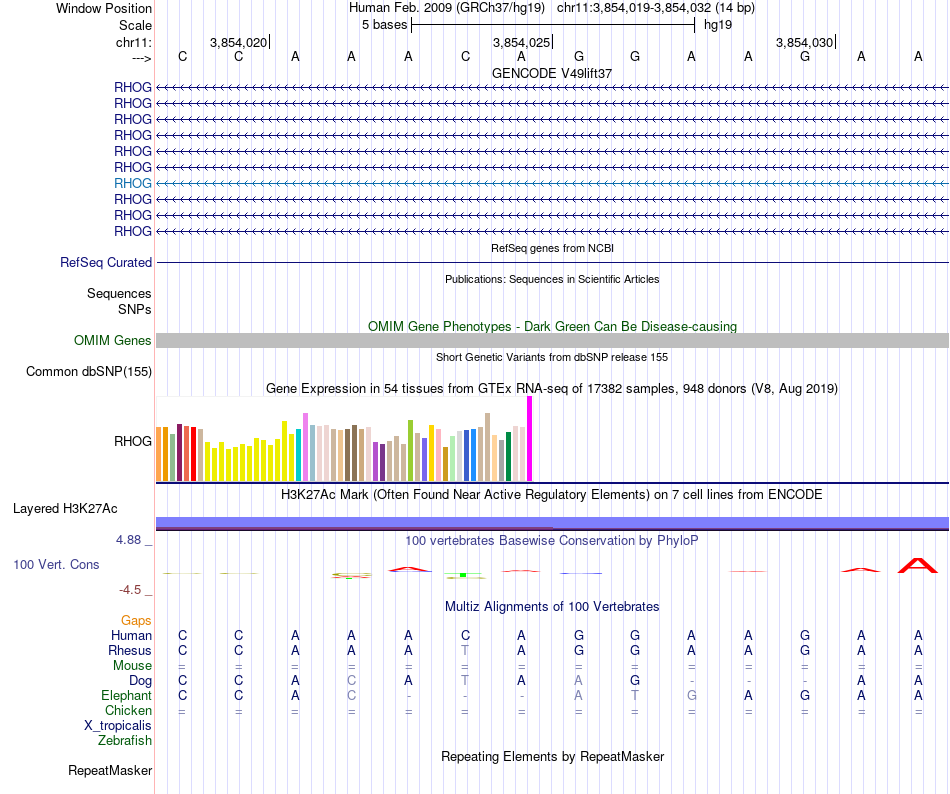
Task: Toggle the ---> base direction arrow
Action: (142, 58)
